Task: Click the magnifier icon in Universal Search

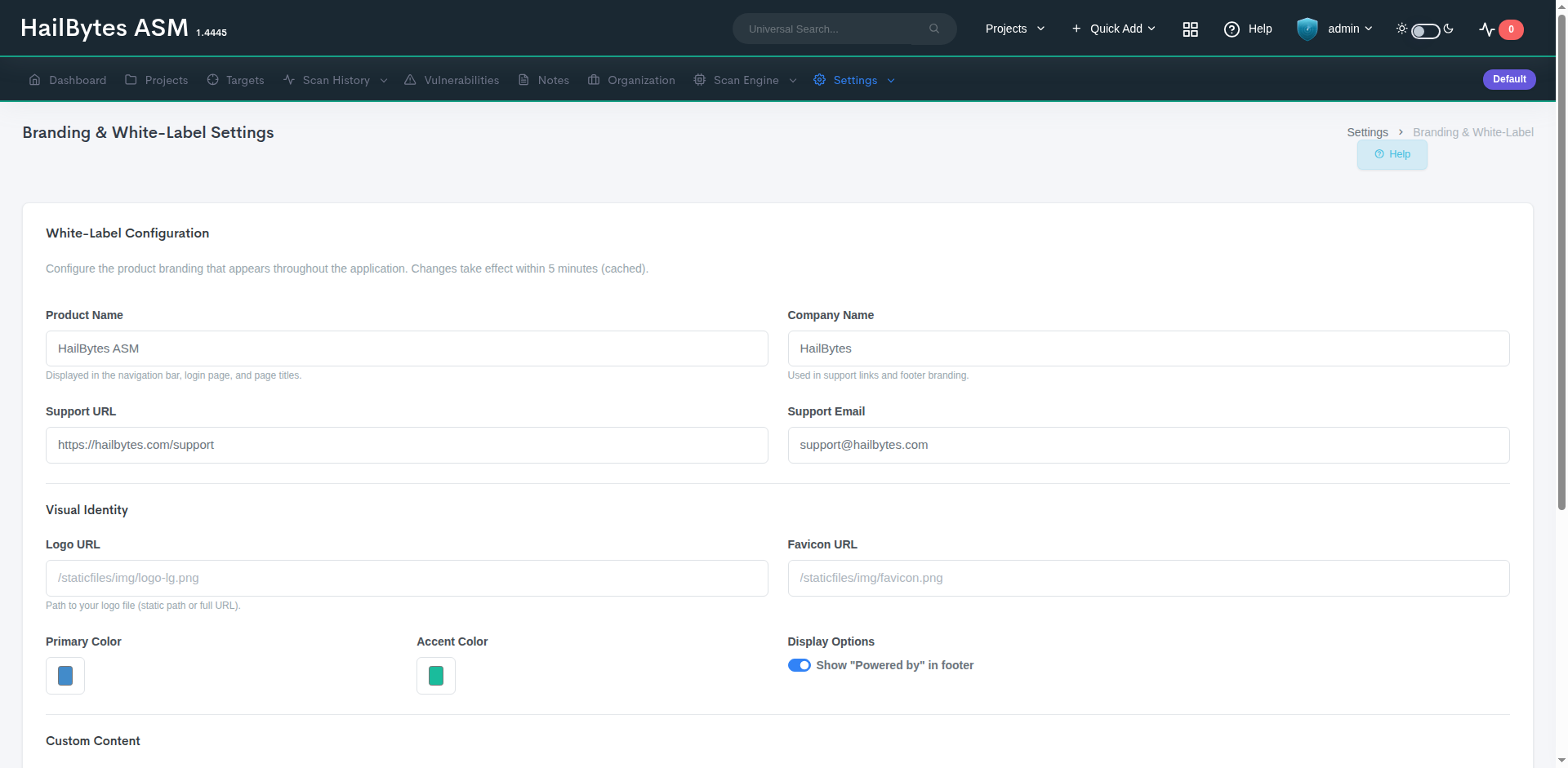Action: click(x=934, y=29)
